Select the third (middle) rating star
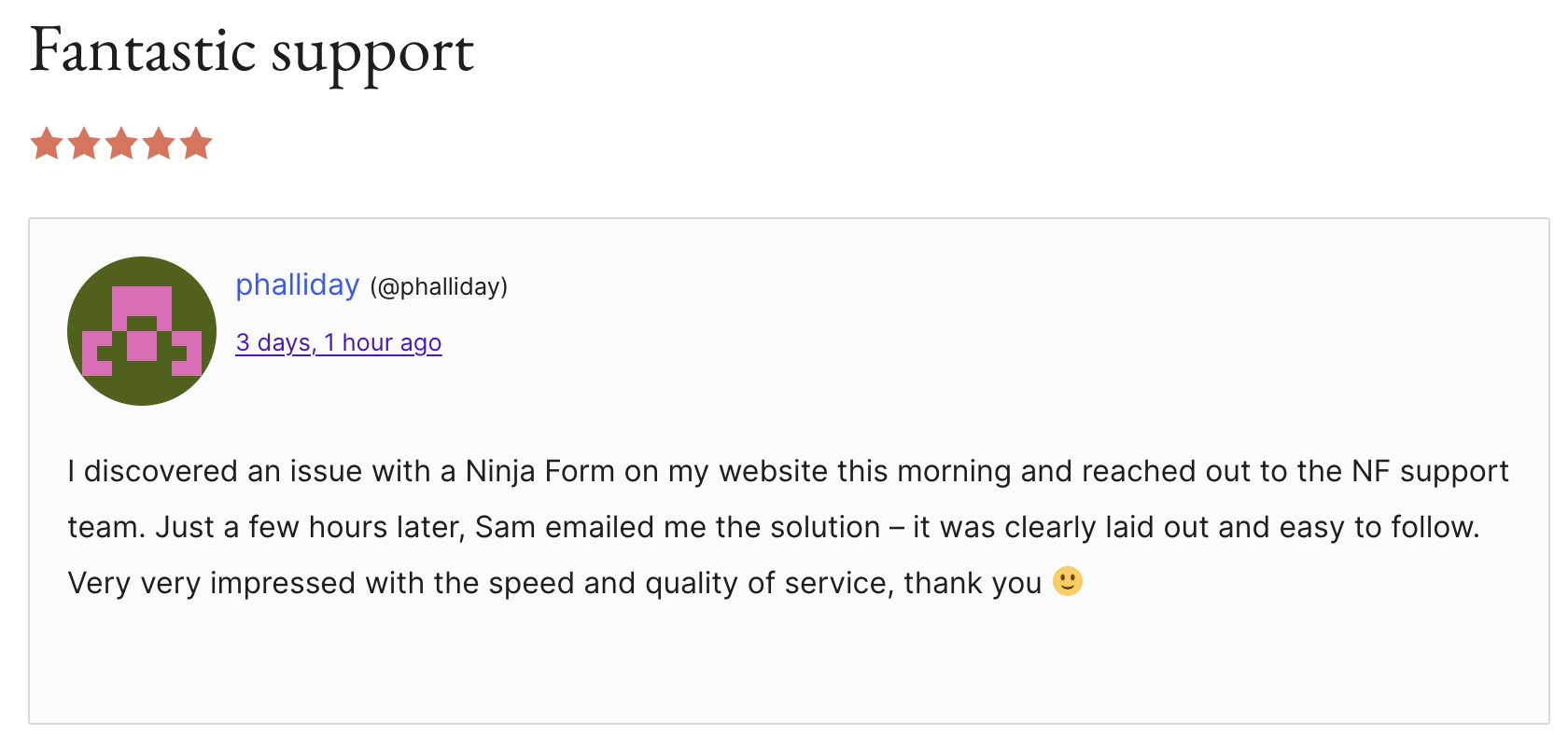The width and height of the screenshot is (1568, 735). 121,145
